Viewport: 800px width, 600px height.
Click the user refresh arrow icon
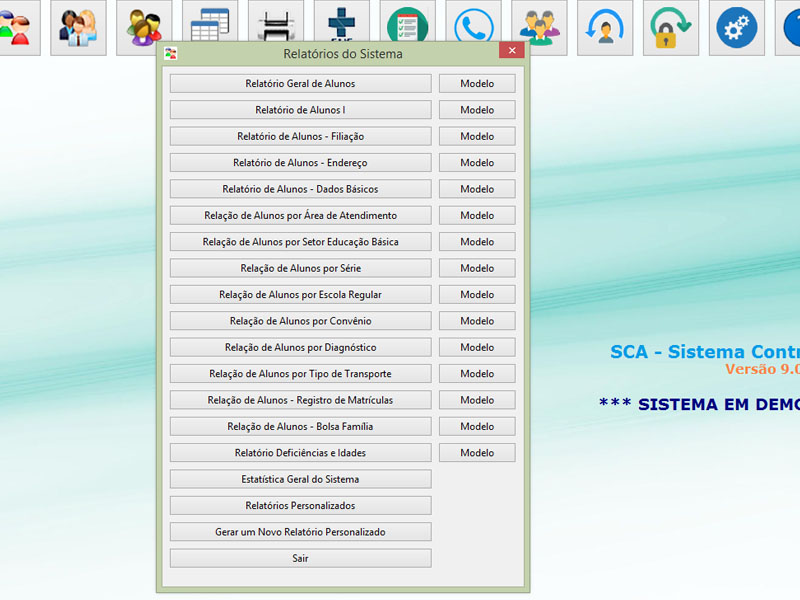coord(605,27)
